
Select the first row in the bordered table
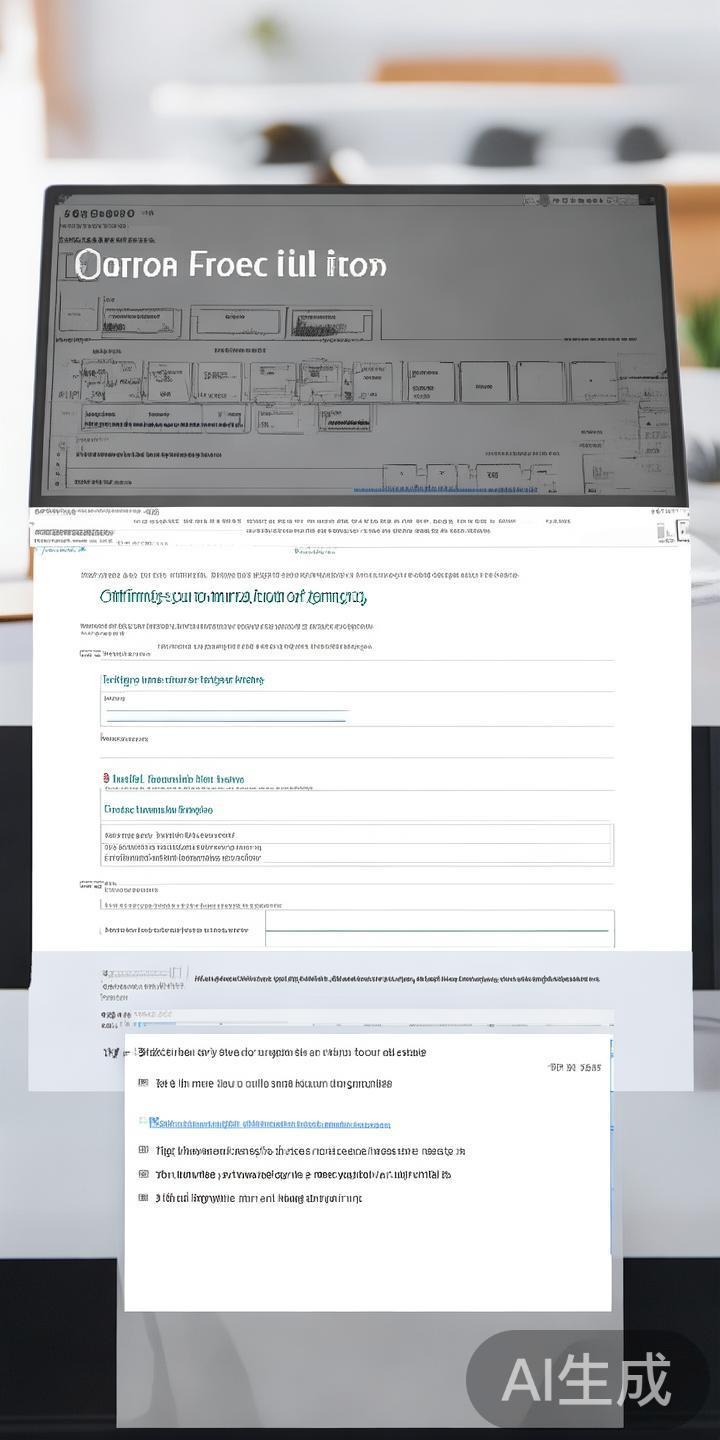[357, 834]
